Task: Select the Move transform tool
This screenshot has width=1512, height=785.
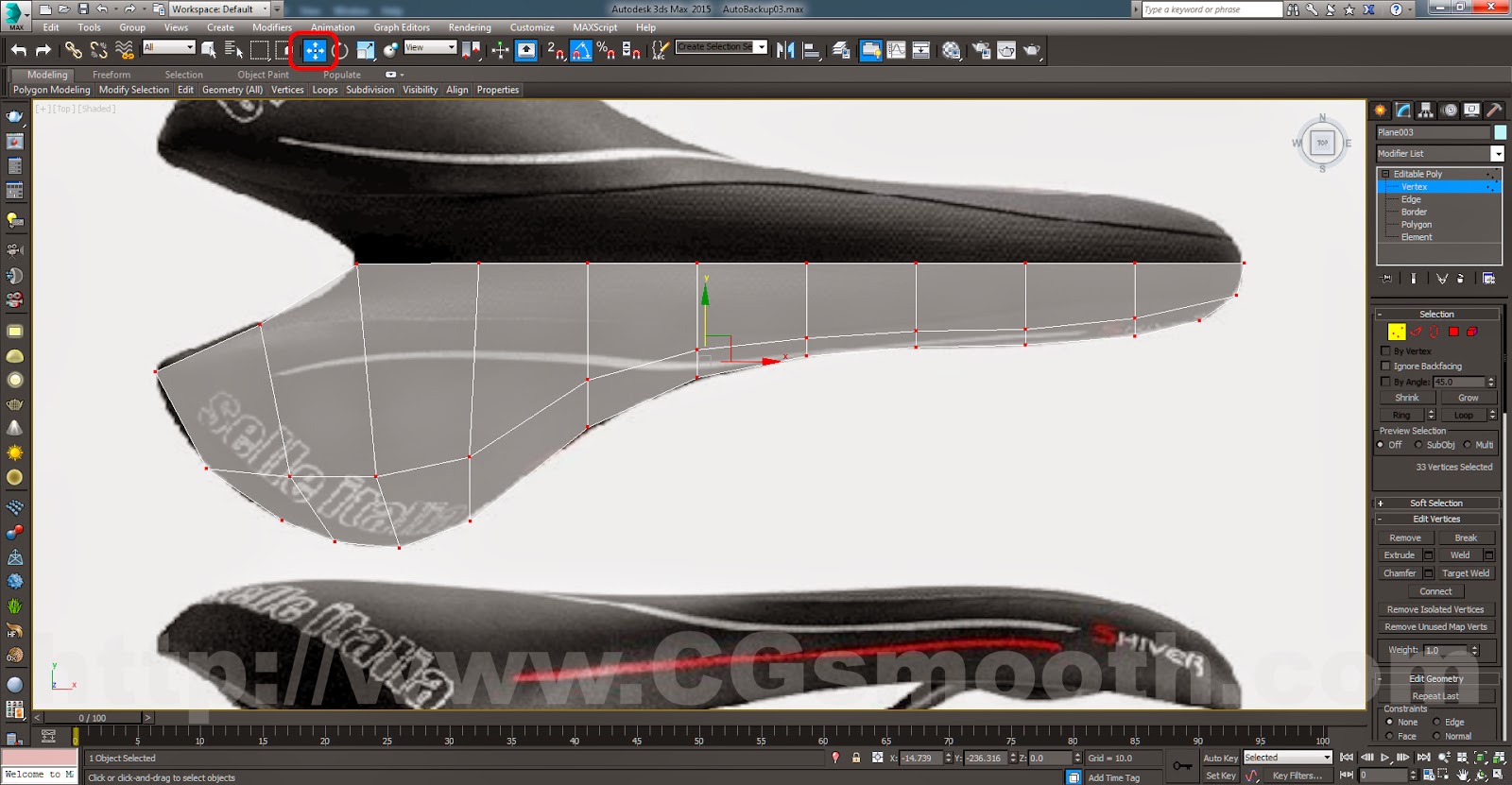Action: pyautogui.click(x=315, y=50)
